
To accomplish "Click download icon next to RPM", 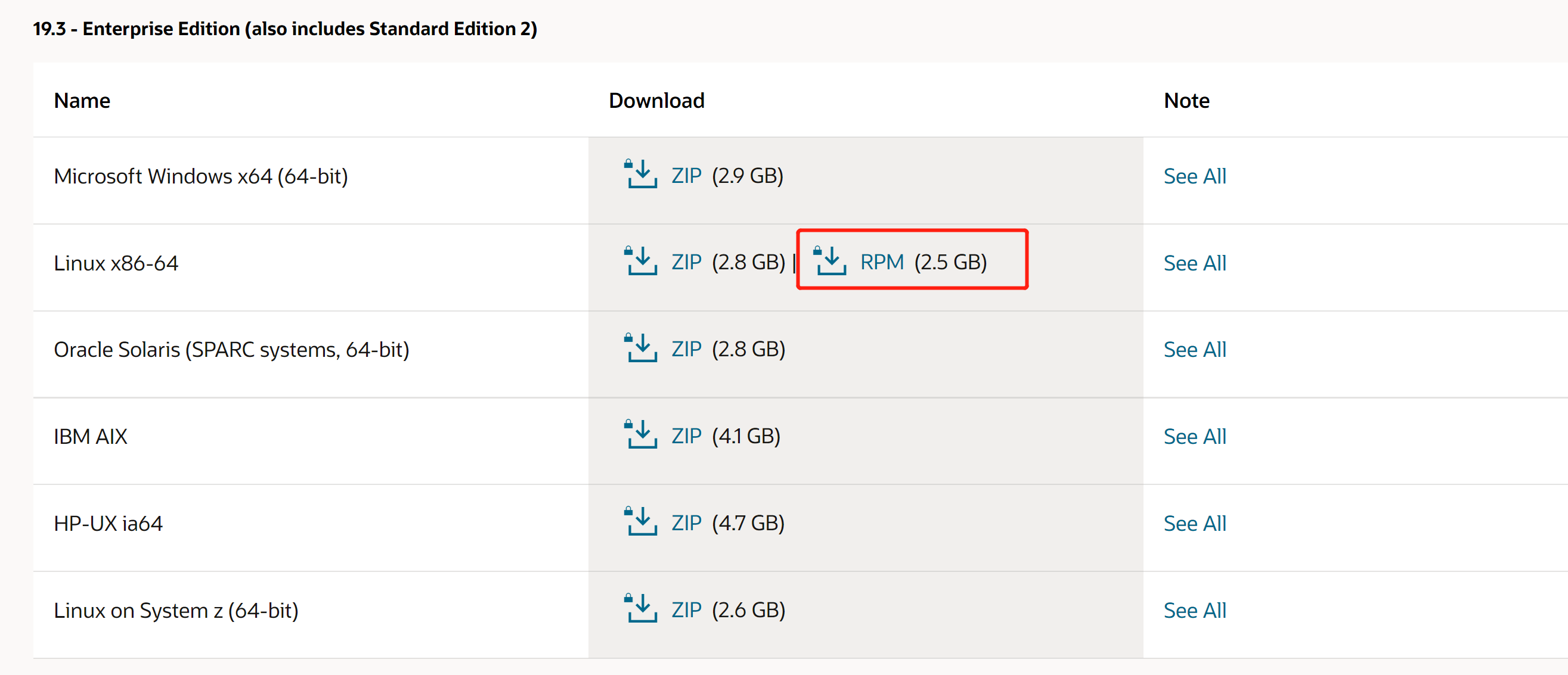I will [831, 262].
